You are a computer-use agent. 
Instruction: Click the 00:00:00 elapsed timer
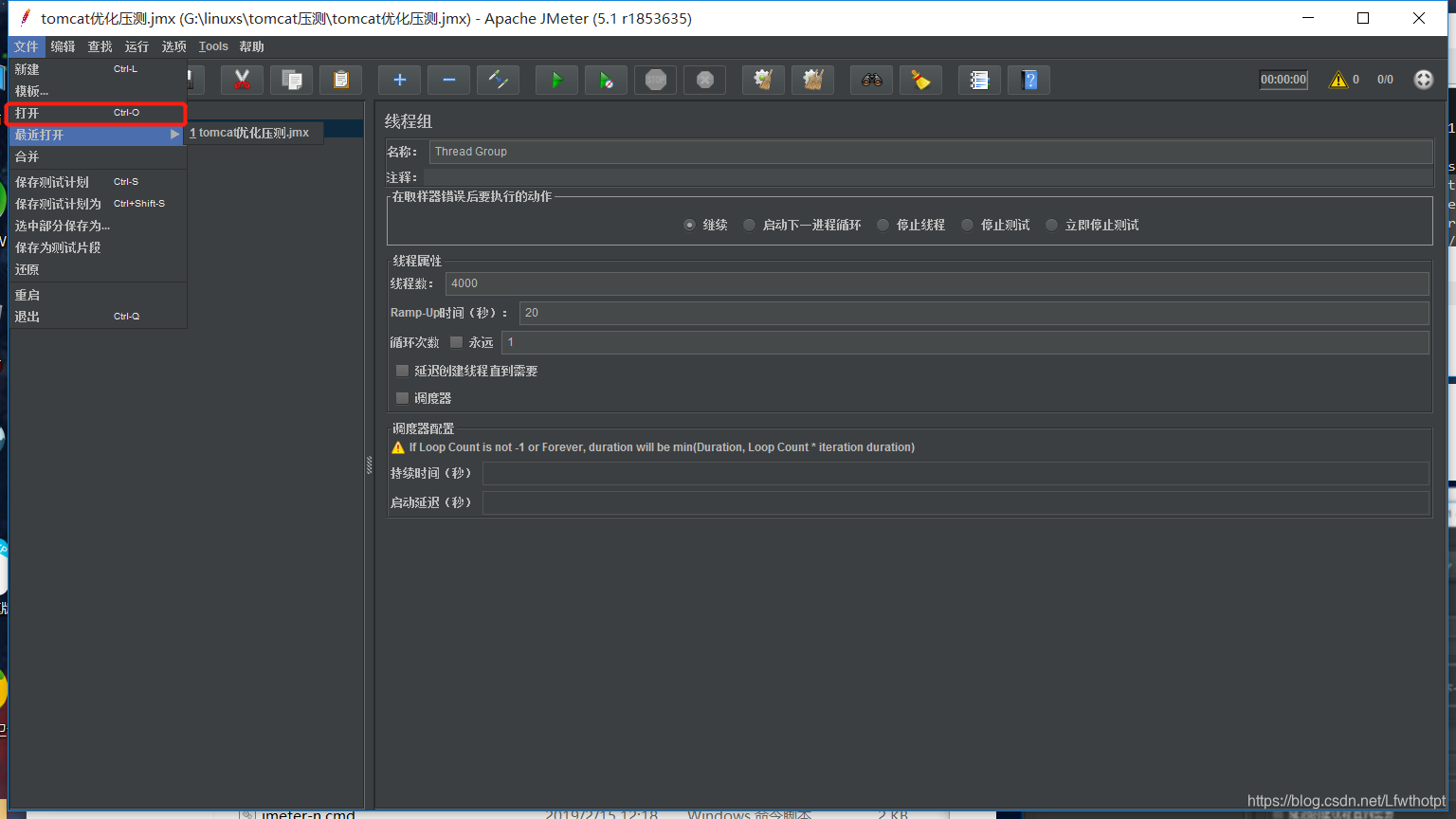tap(1283, 80)
